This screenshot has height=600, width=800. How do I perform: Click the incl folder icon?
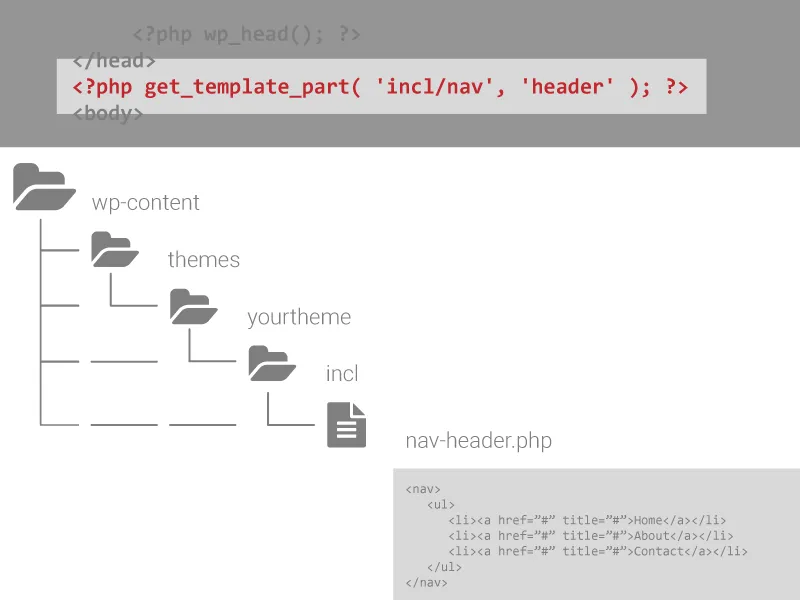[x=272, y=363]
